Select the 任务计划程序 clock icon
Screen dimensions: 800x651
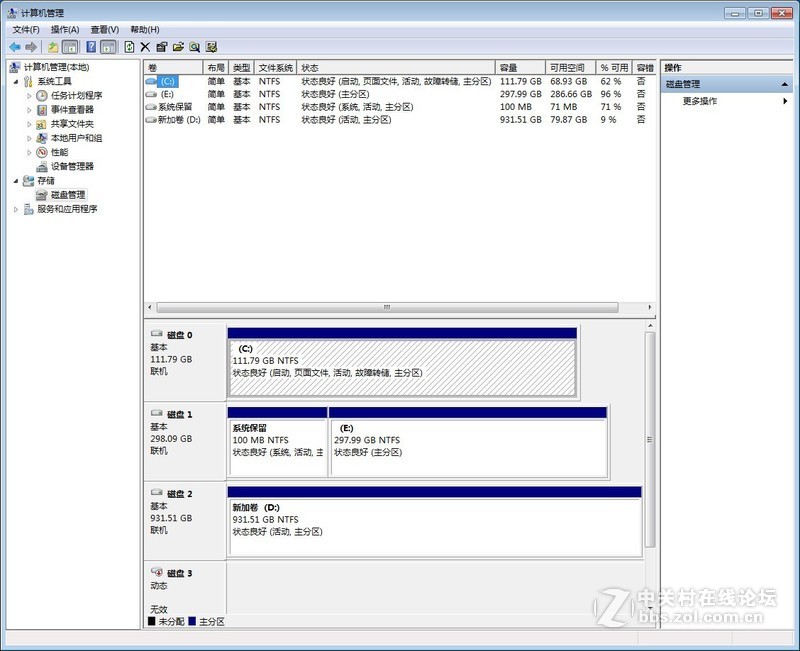[x=42, y=96]
